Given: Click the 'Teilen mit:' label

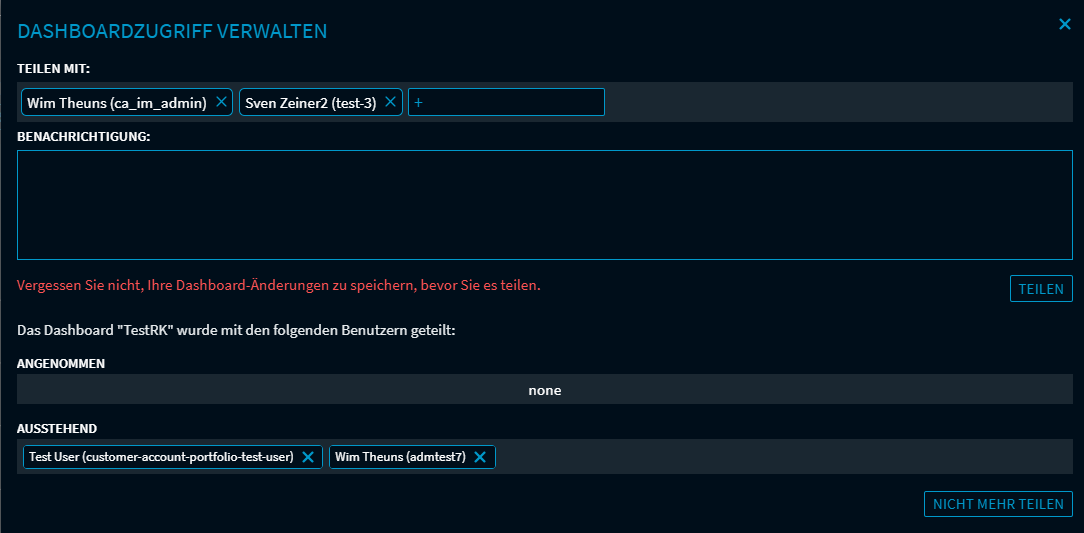Looking at the screenshot, I should [x=54, y=69].
